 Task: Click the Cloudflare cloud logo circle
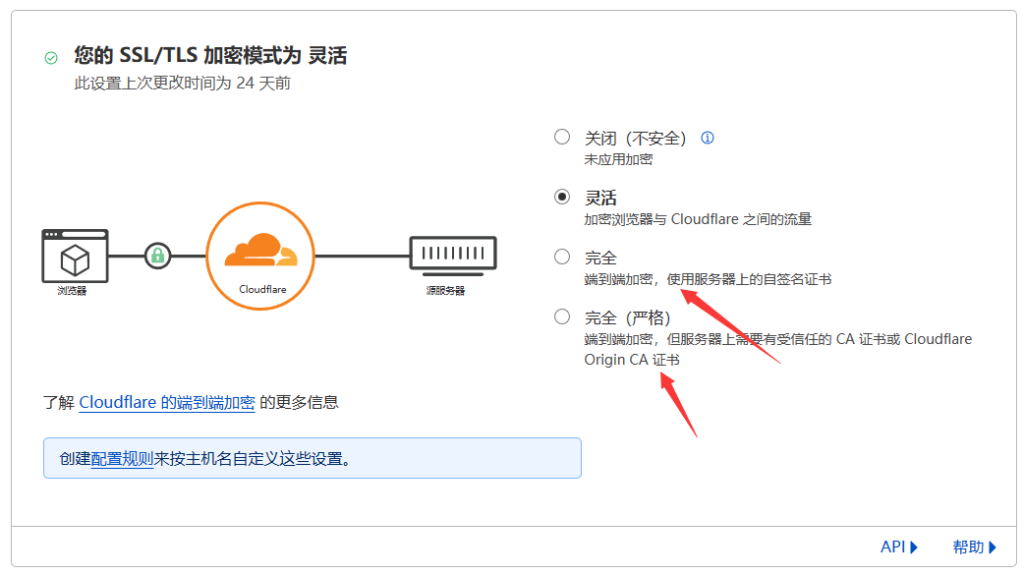pos(261,255)
